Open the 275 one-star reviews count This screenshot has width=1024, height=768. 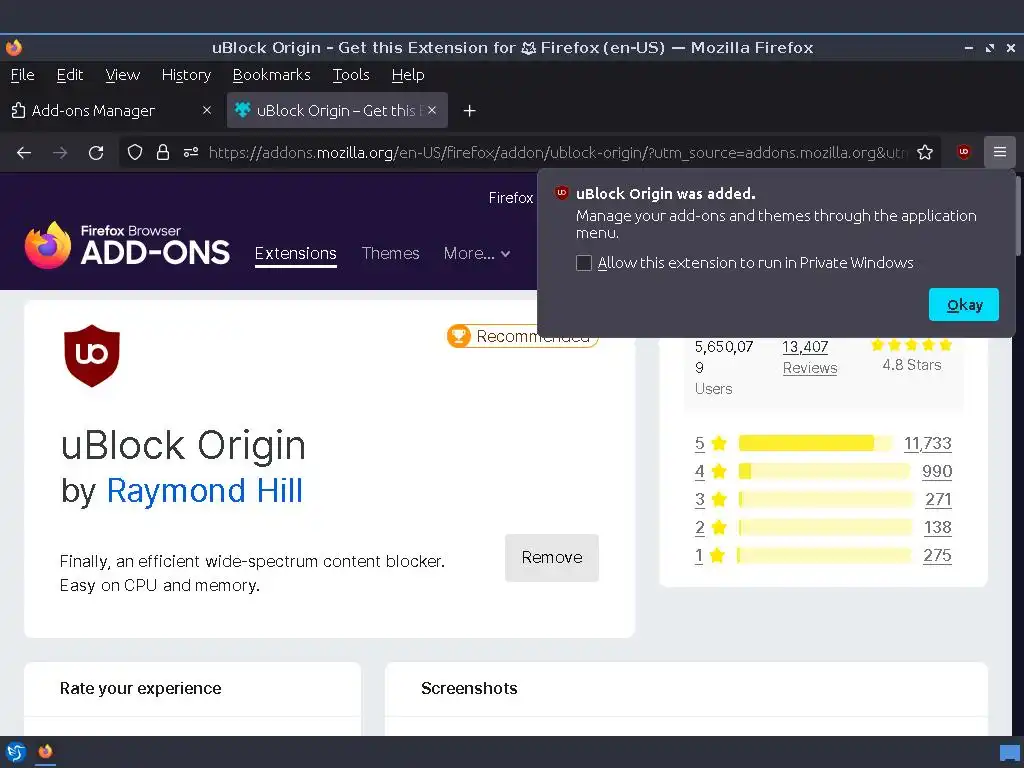pyautogui.click(x=937, y=556)
